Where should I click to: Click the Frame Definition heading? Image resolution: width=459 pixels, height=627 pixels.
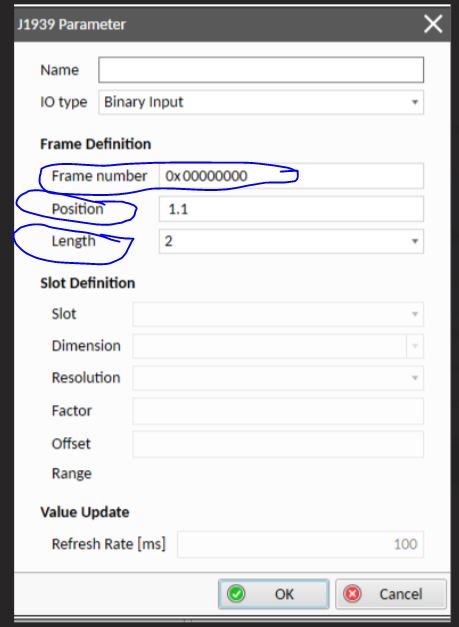(96, 144)
